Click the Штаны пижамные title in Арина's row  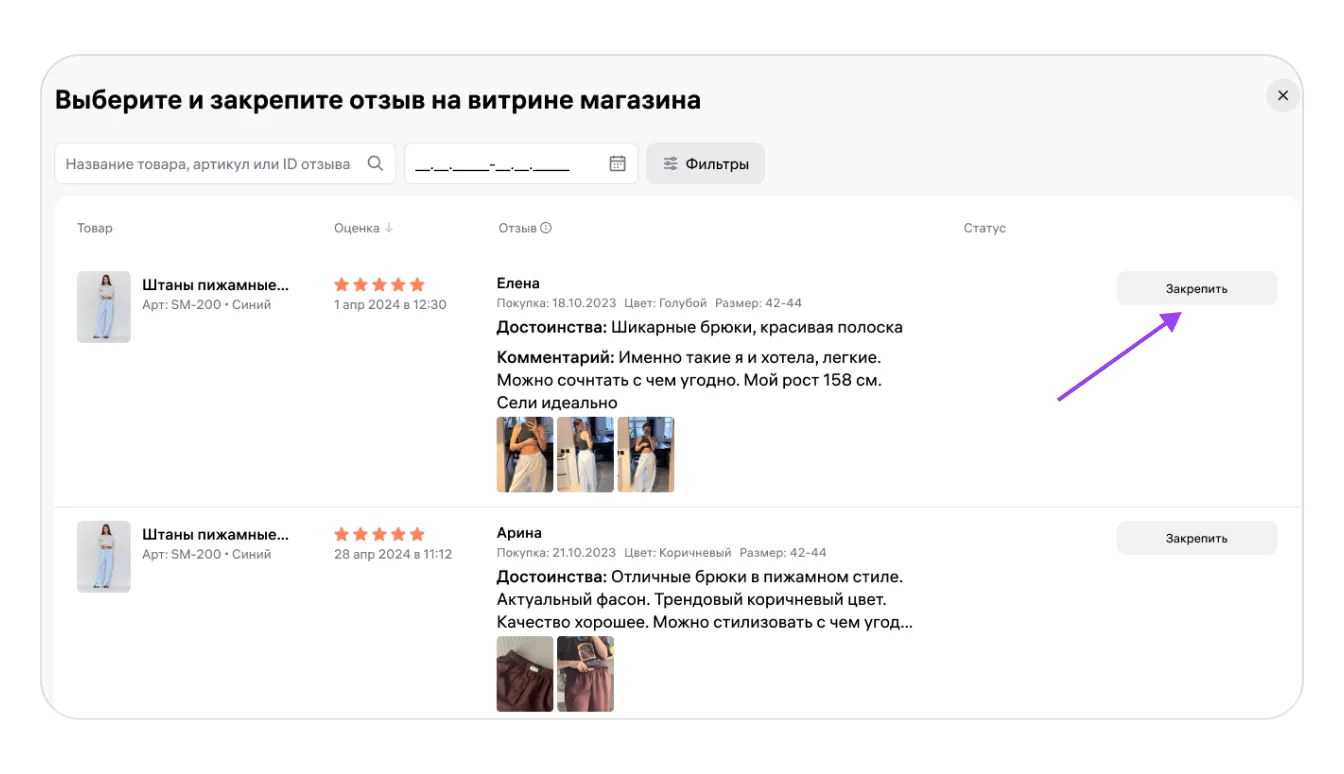pyautogui.click(x=215, y=535)
